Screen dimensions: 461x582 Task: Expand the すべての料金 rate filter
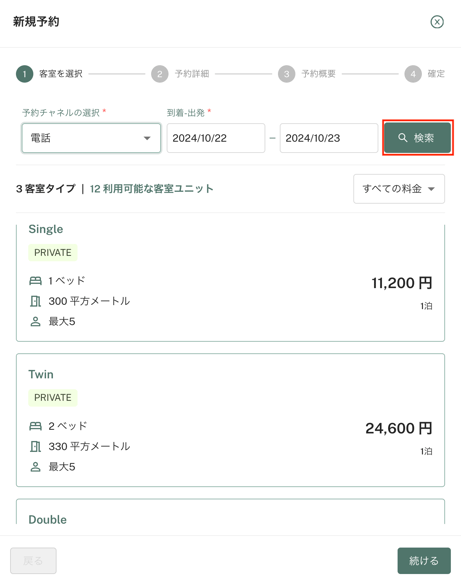click(399, 189)
